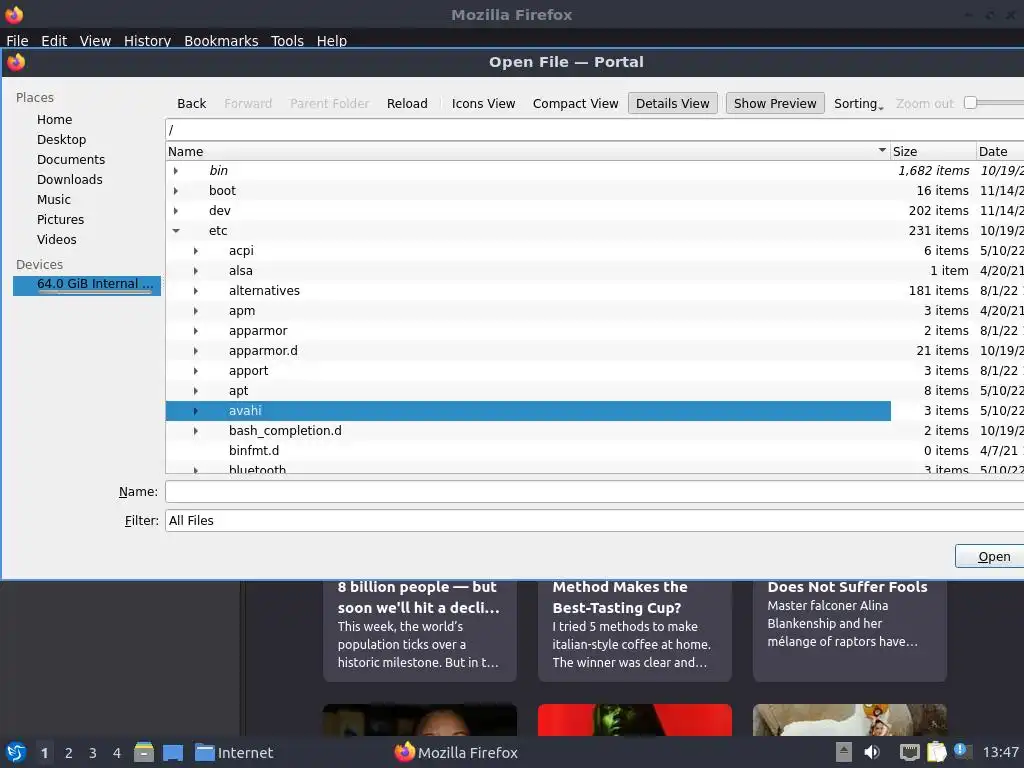Click the Name input field
The image size is (1024, 768).
coord(594,492)
